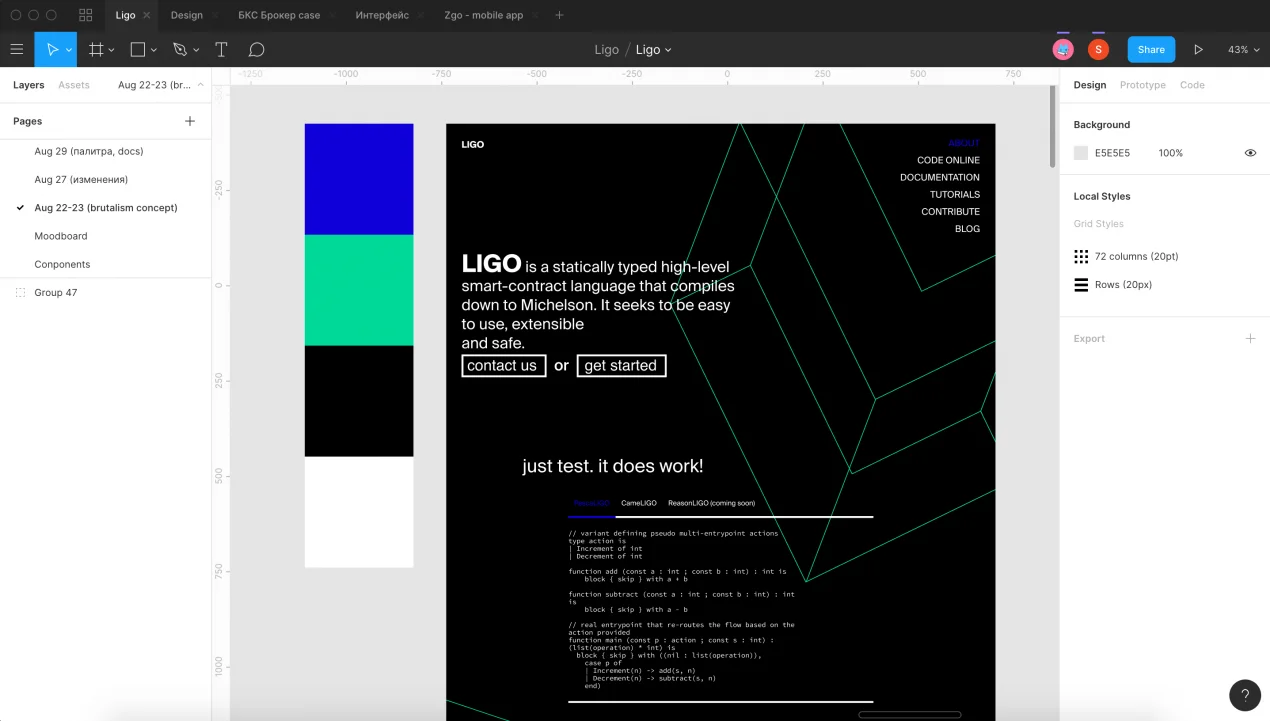
Task: Open the Assets panel tab
Action: 74,85
